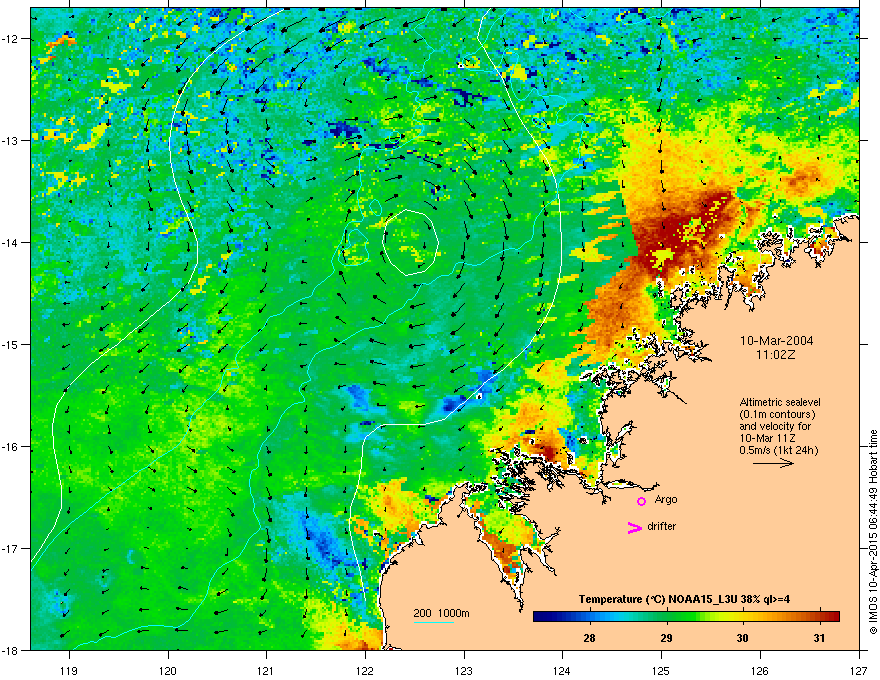The width and height of the screenshot is (880, 680).
Task: Click the longitude label 125
Action: (661, 670)
